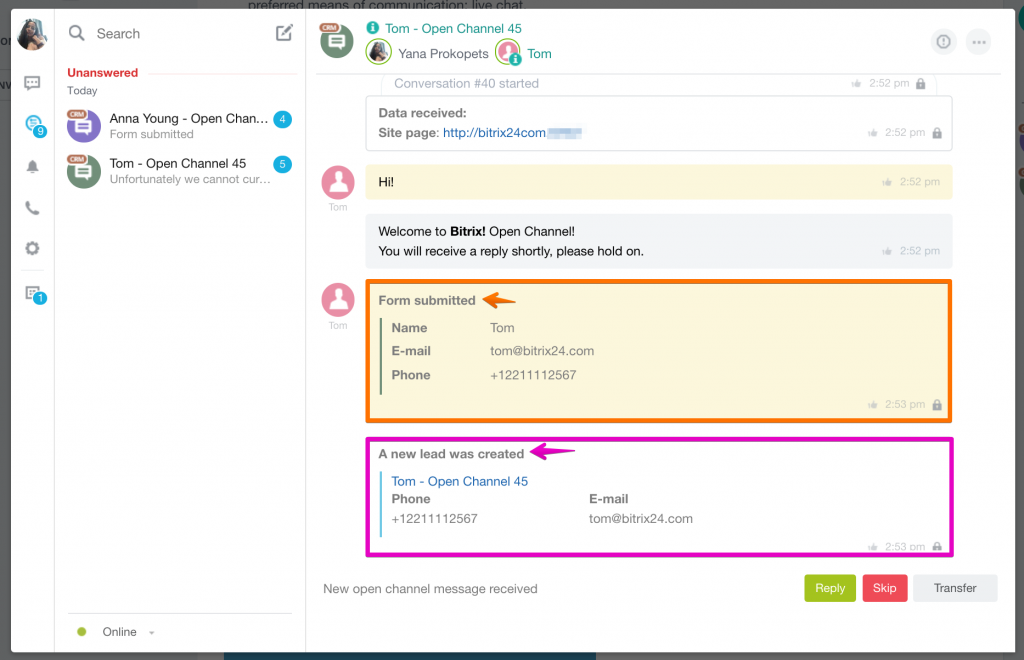The width and height of the screenshot is (1024, 660).
Task: Select Anna Young - Open Channel conversation
Action: [180, 126]
